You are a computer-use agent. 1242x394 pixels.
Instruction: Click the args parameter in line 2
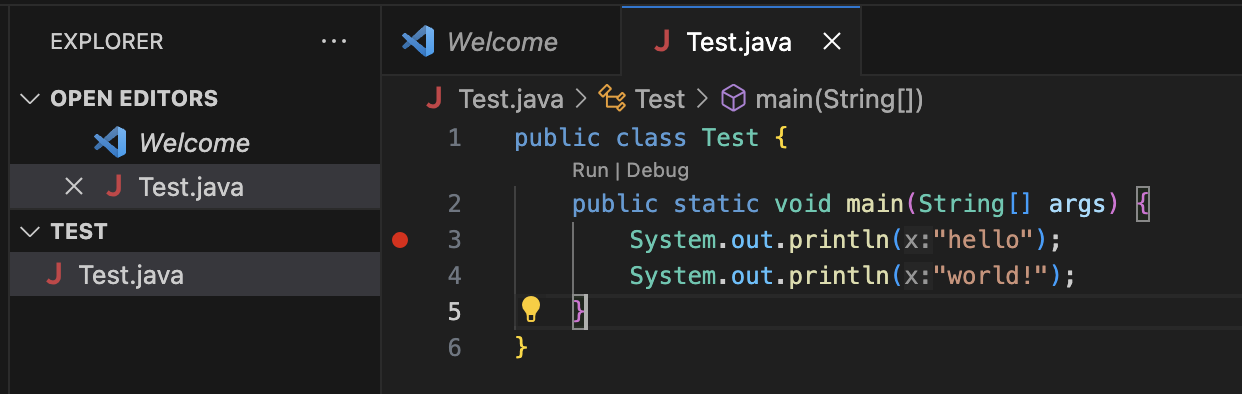(1077, 204)
